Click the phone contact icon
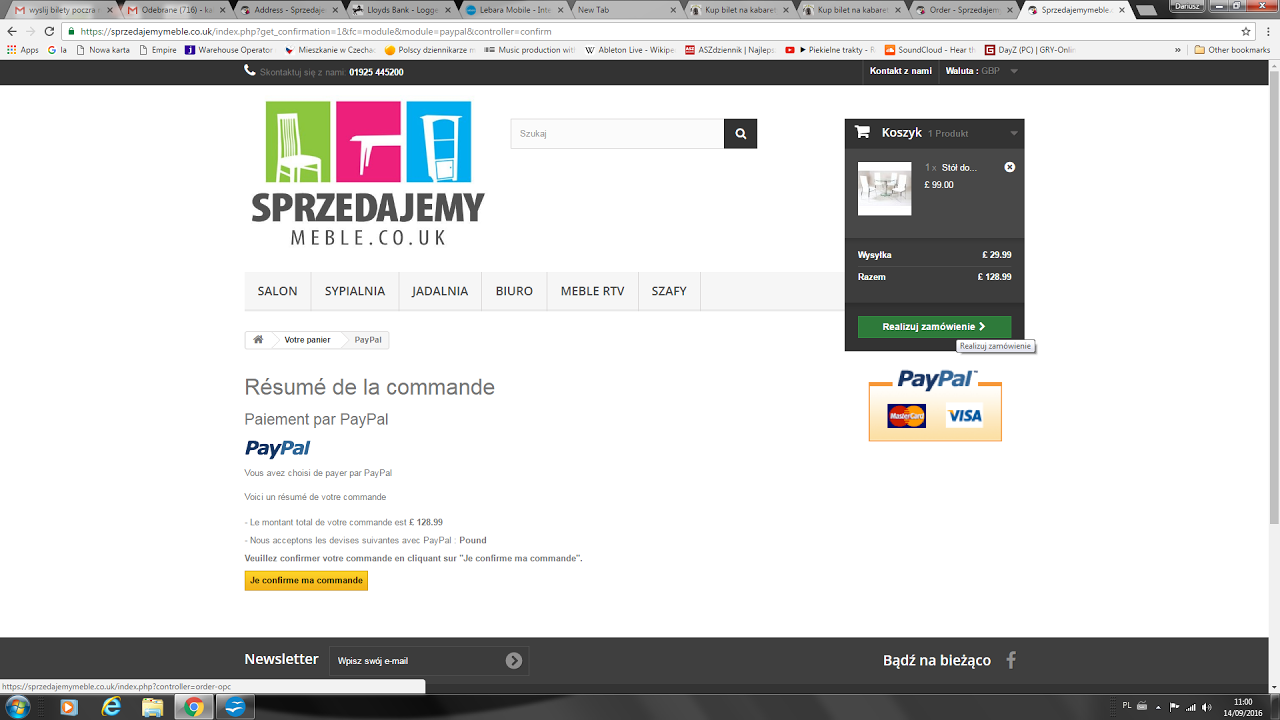The height and width of the screenshot is (720, 1280). point(250,71)
